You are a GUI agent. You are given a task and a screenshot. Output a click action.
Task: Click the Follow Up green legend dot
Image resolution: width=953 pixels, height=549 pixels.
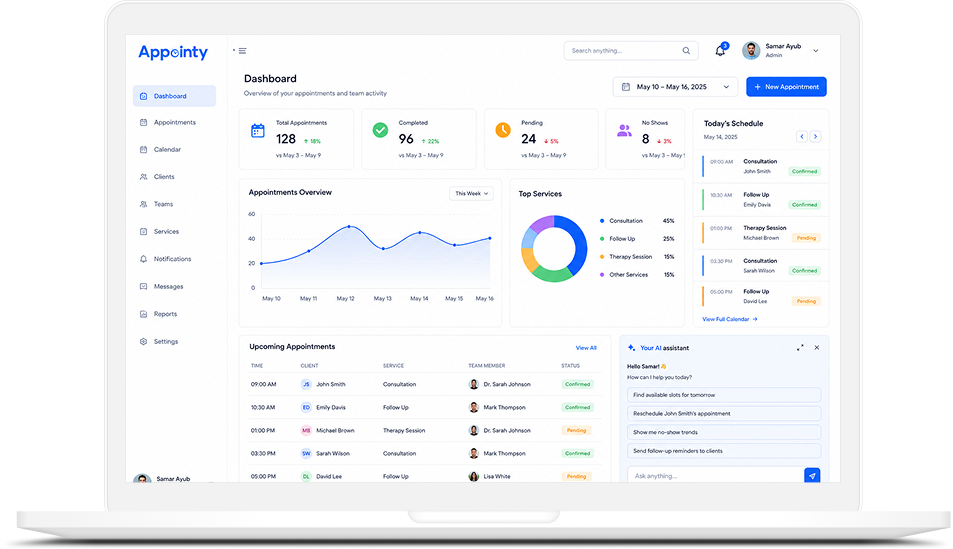point(602,239)
